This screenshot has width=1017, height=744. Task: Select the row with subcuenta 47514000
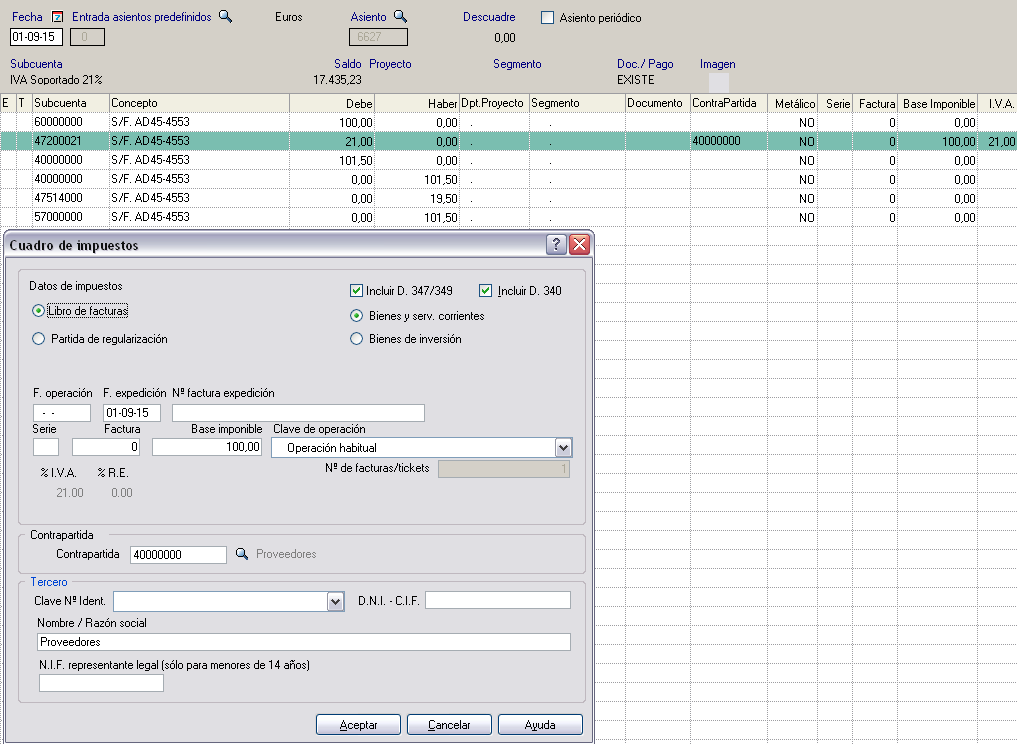(x=508, y=198)
